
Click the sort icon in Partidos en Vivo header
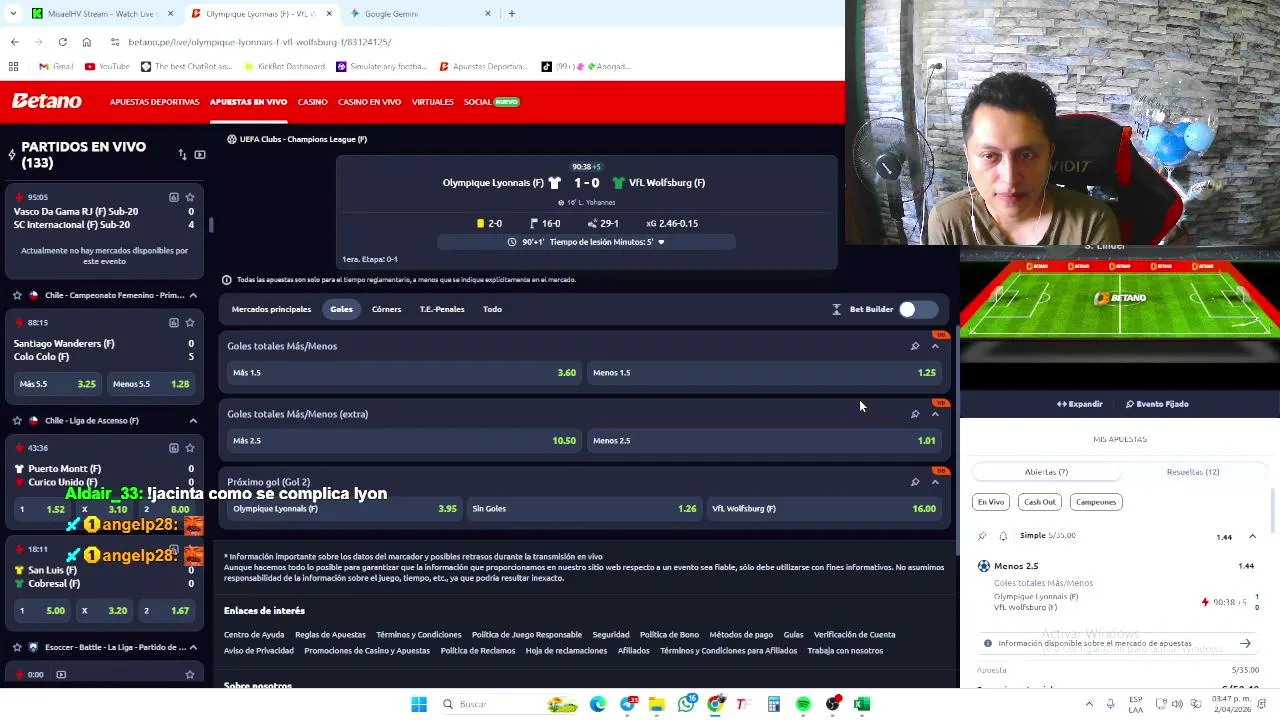[x=182, y=155]
